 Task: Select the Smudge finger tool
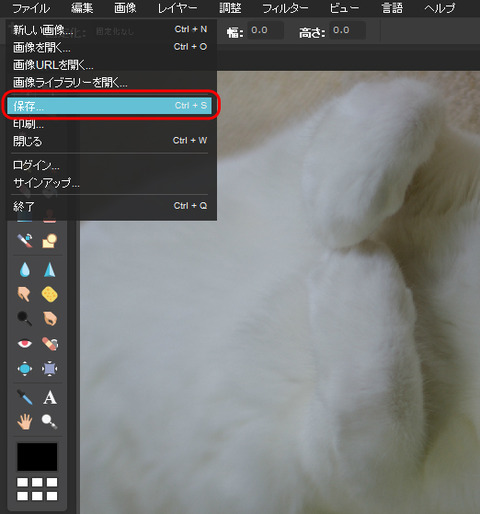pos(24,294)
